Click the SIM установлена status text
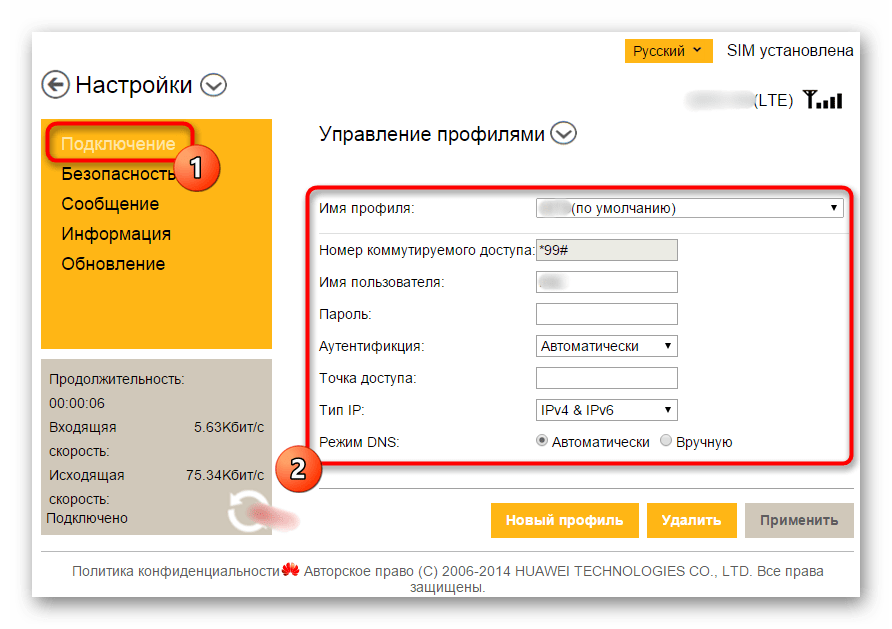Viewport: 892px width, 629px height. point(790,51)
